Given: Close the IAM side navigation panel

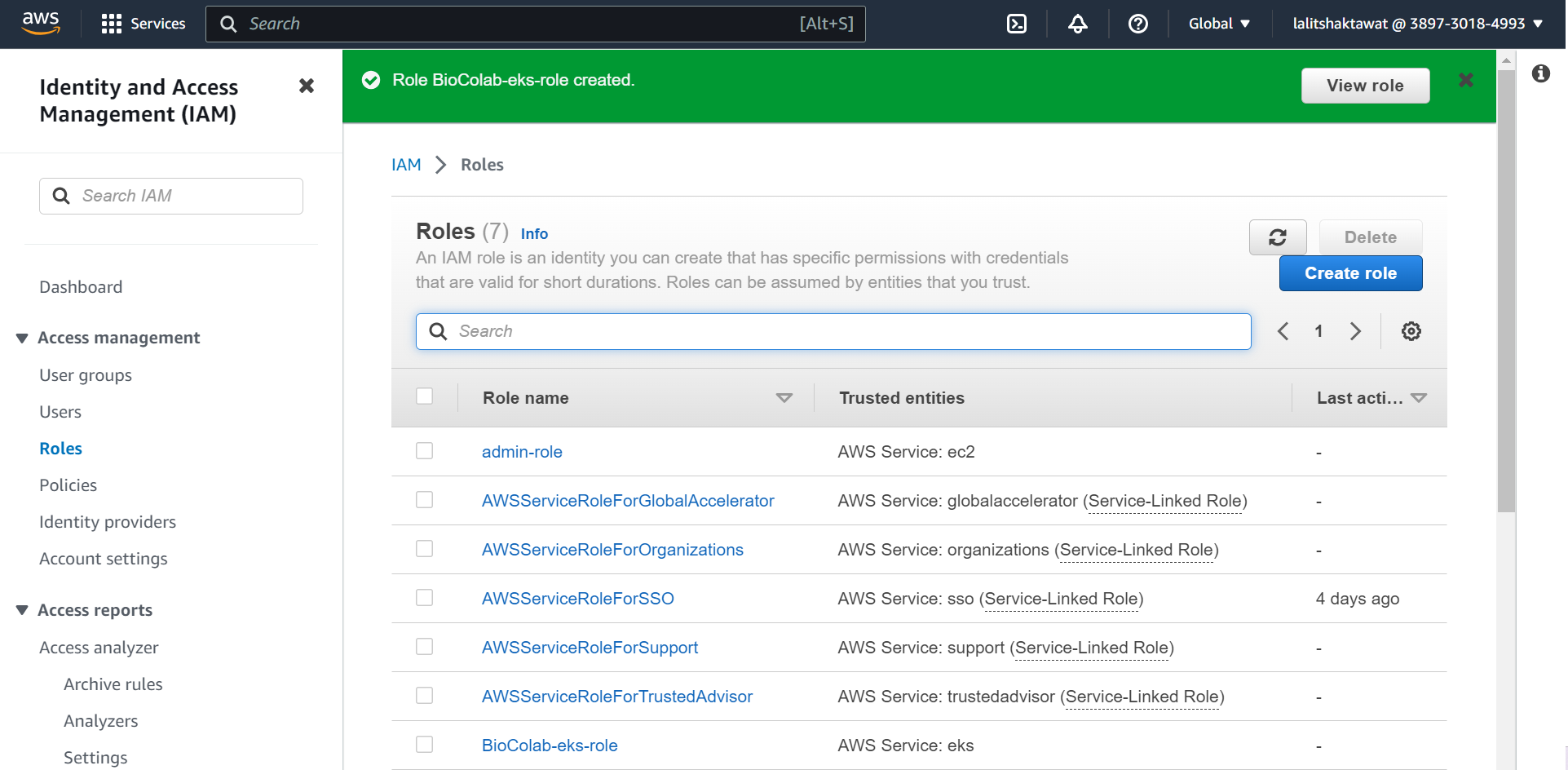Looking at the screenshot, I should [x=307, y=86].
